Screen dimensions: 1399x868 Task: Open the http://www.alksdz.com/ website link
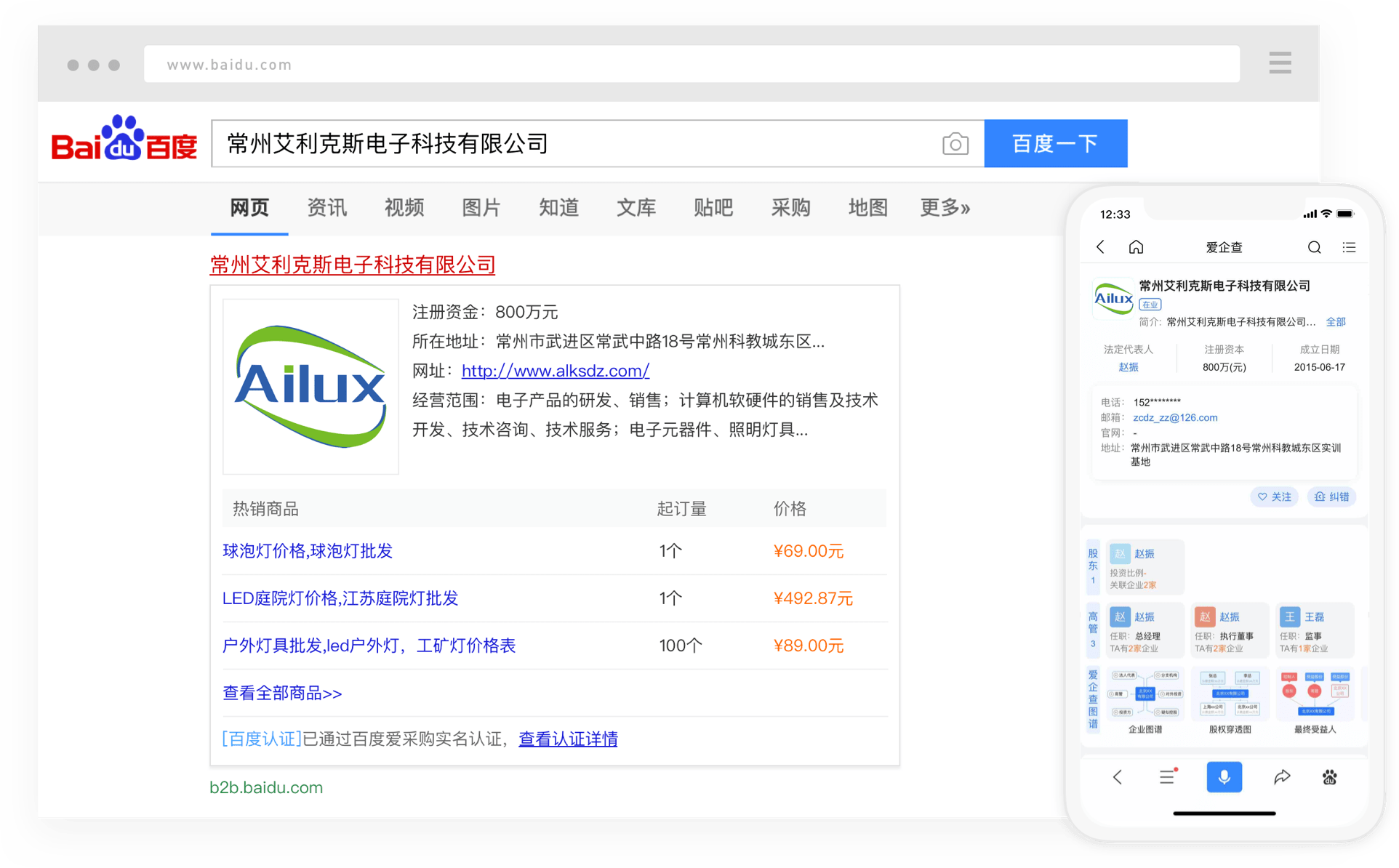(x=556, y=371)
